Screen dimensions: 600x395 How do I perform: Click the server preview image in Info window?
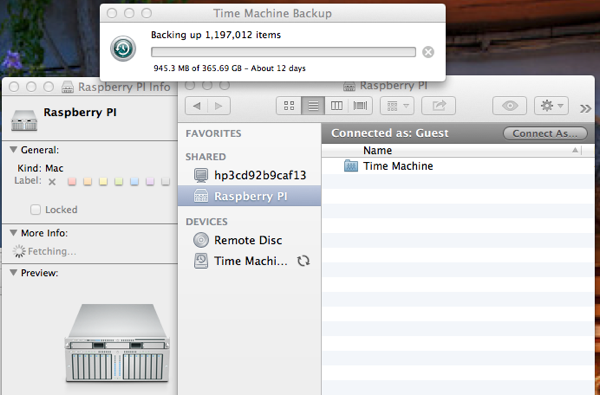tap(117, 343)
